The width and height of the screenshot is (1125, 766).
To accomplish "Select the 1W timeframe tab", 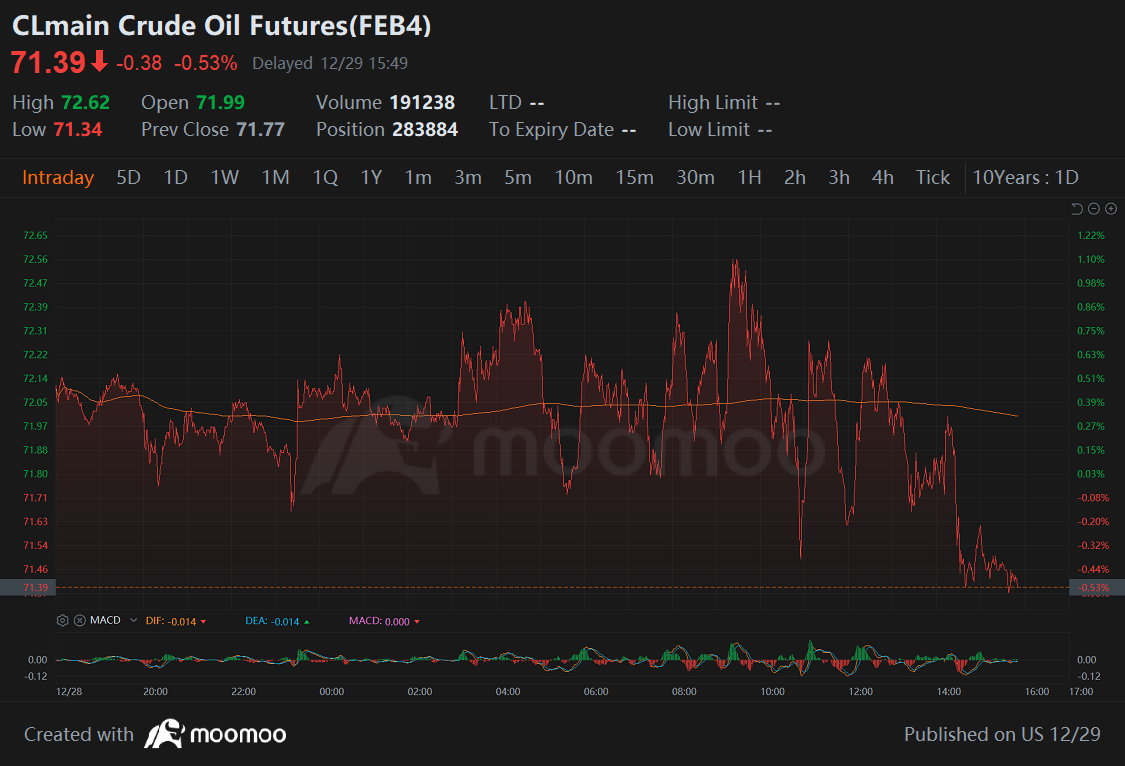I will pos(224,177).
